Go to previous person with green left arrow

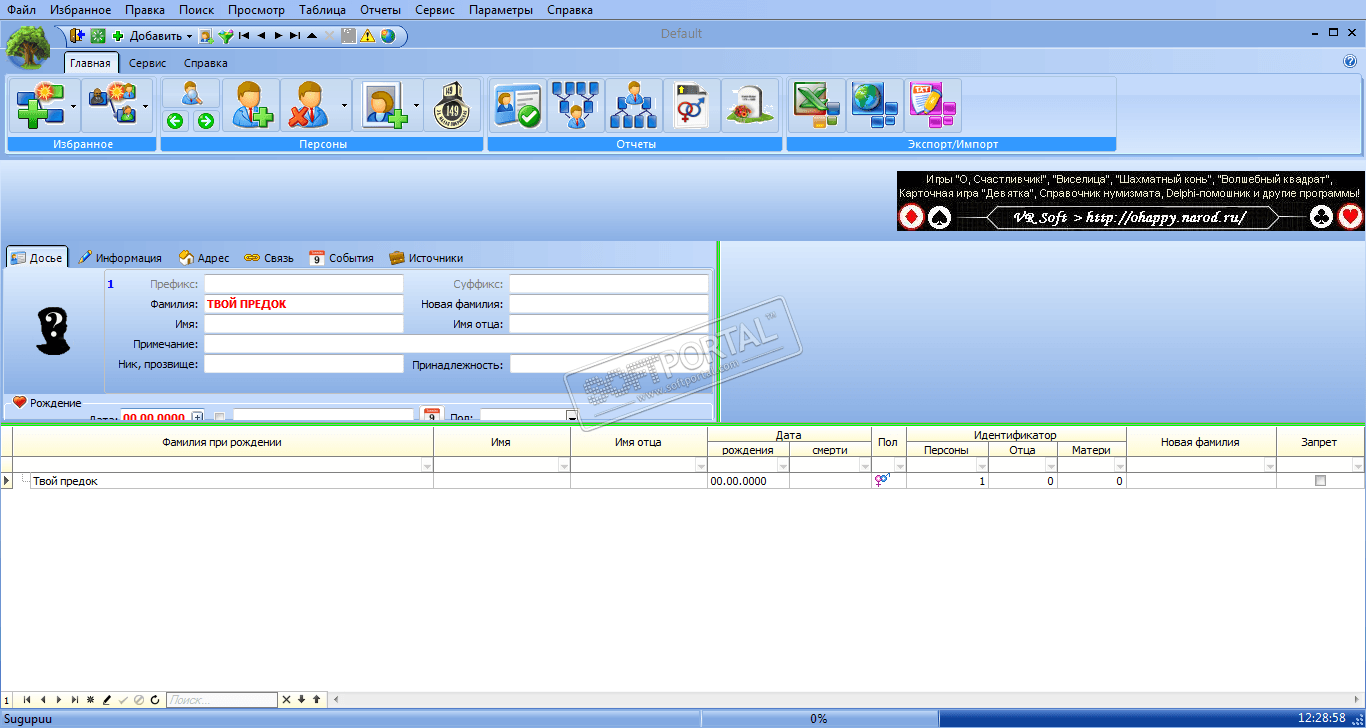coord(176,121)
